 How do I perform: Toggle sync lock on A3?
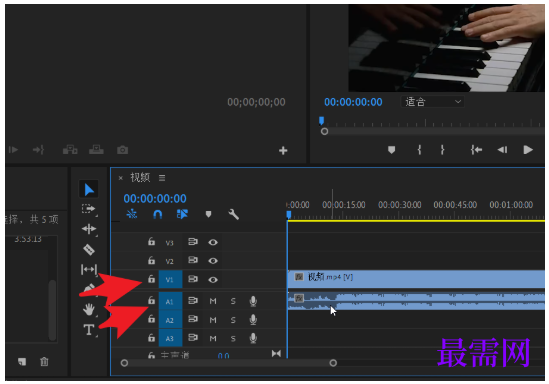click(193, 338)
